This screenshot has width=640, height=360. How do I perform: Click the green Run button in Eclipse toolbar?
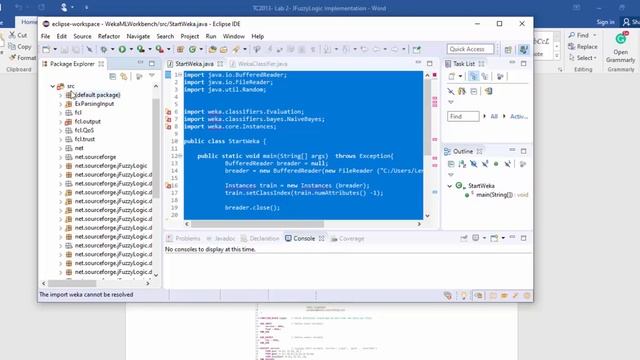(x=122, y=49)
